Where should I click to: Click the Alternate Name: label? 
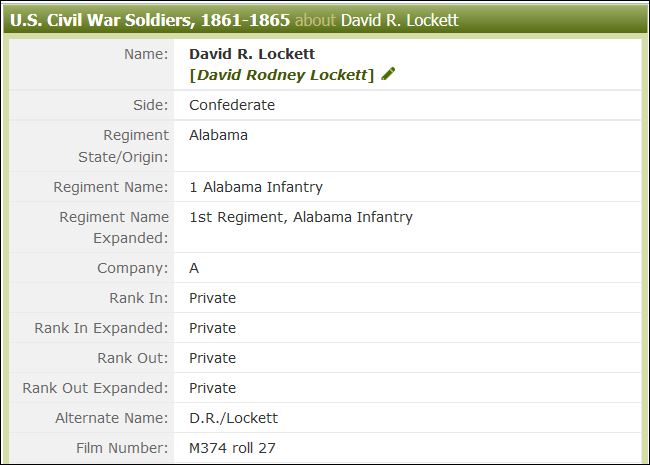point(112,418)
